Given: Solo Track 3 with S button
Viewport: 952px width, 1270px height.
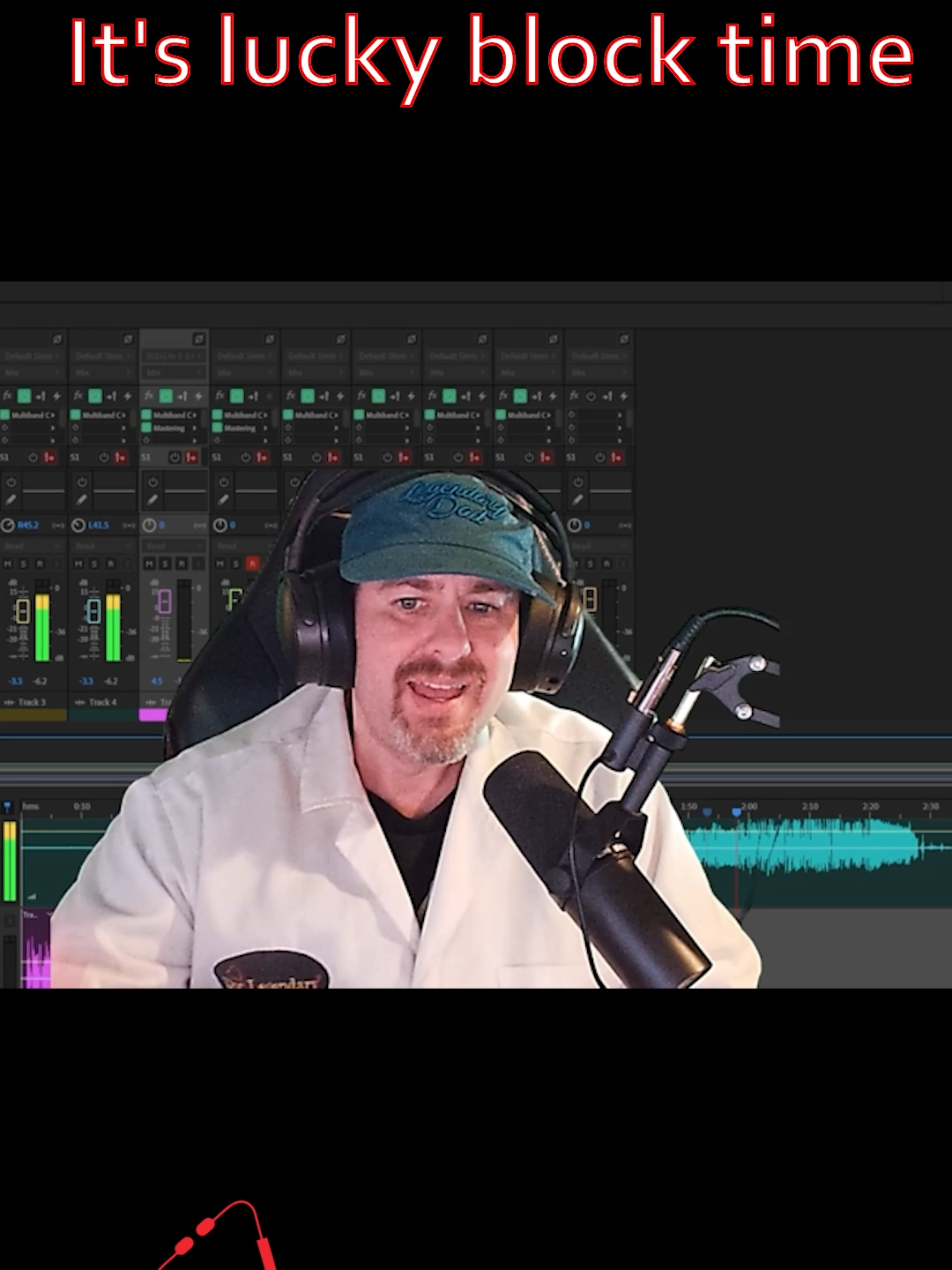Looking at the screenshot, I should 24,563.
